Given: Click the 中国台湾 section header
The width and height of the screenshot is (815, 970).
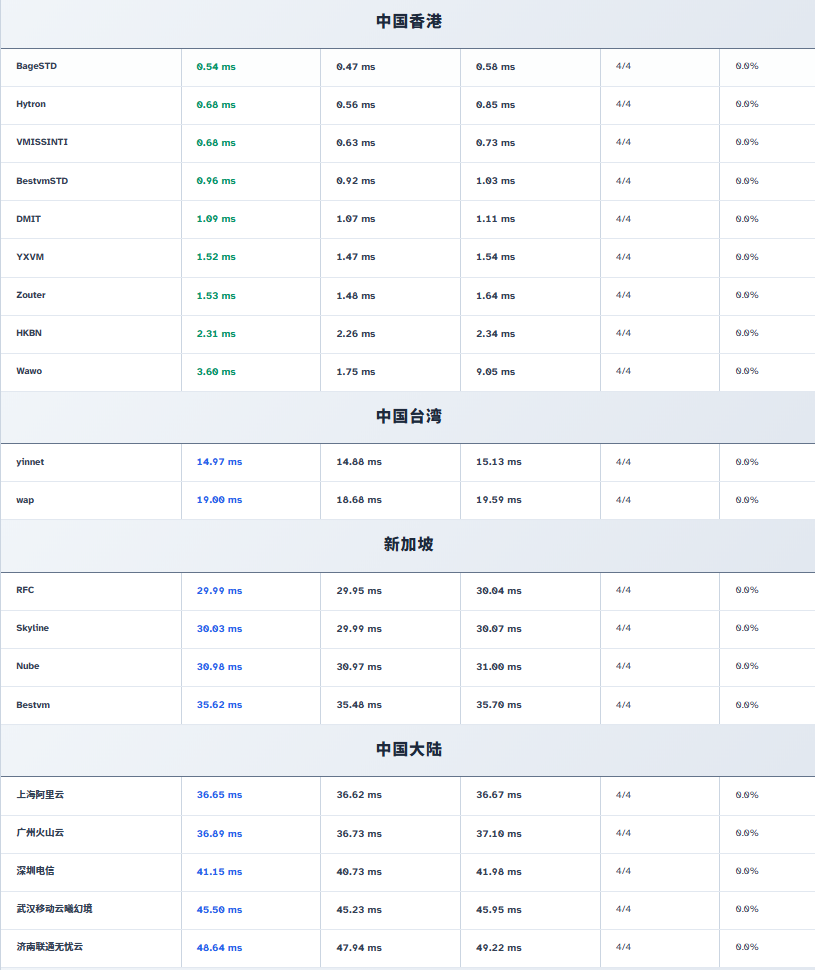Looking at the screenshot, I should tap(408, 416).
